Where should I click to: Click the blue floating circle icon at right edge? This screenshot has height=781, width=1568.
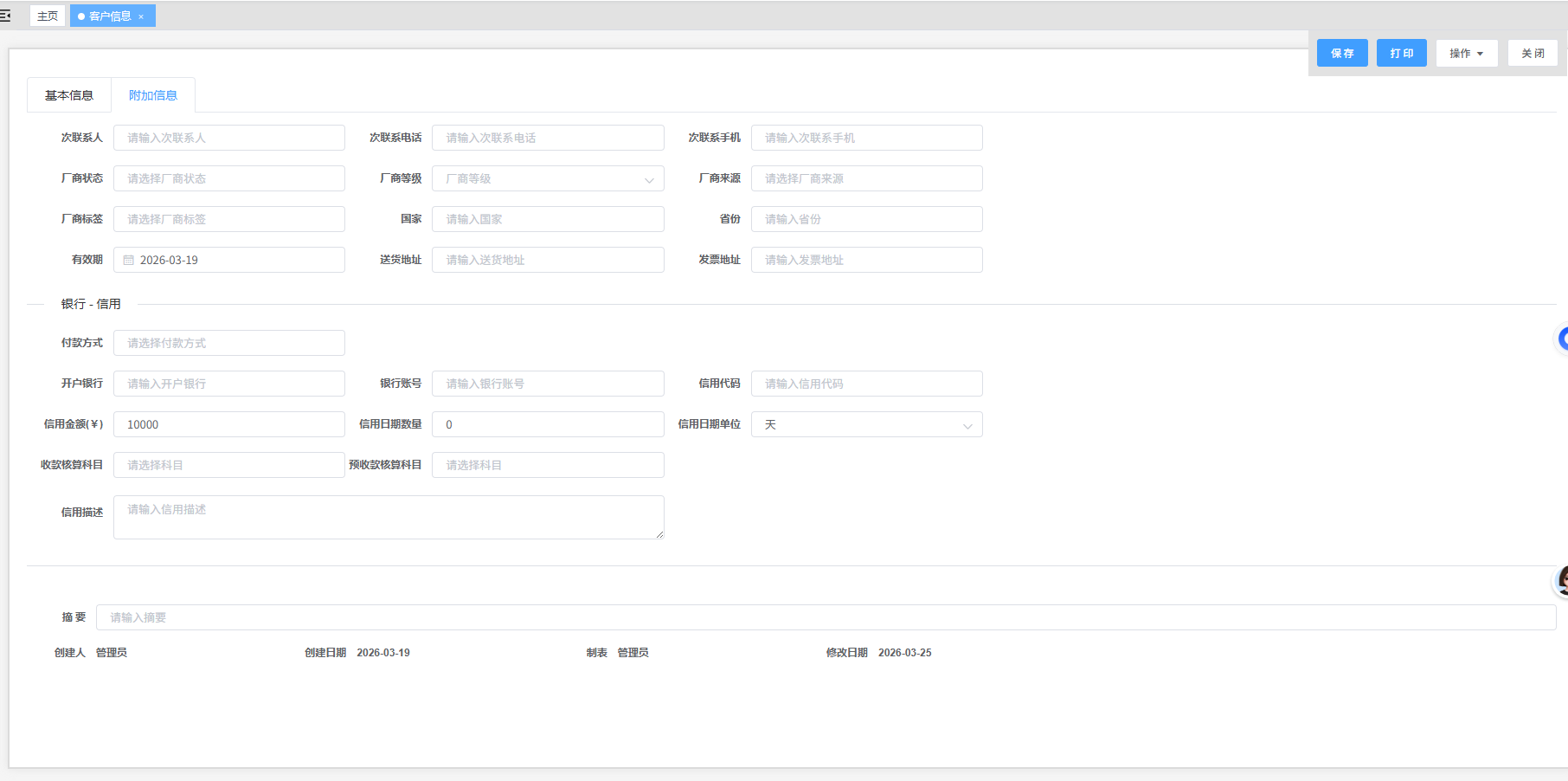pyautogui.click(x=1563, y=339)
